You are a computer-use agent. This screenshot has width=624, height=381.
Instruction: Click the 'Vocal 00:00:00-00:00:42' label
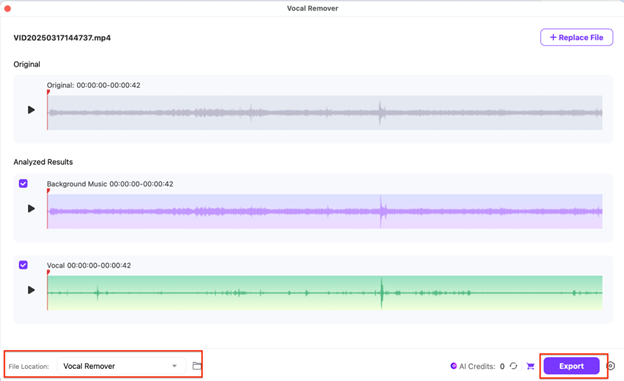(89, 266)
